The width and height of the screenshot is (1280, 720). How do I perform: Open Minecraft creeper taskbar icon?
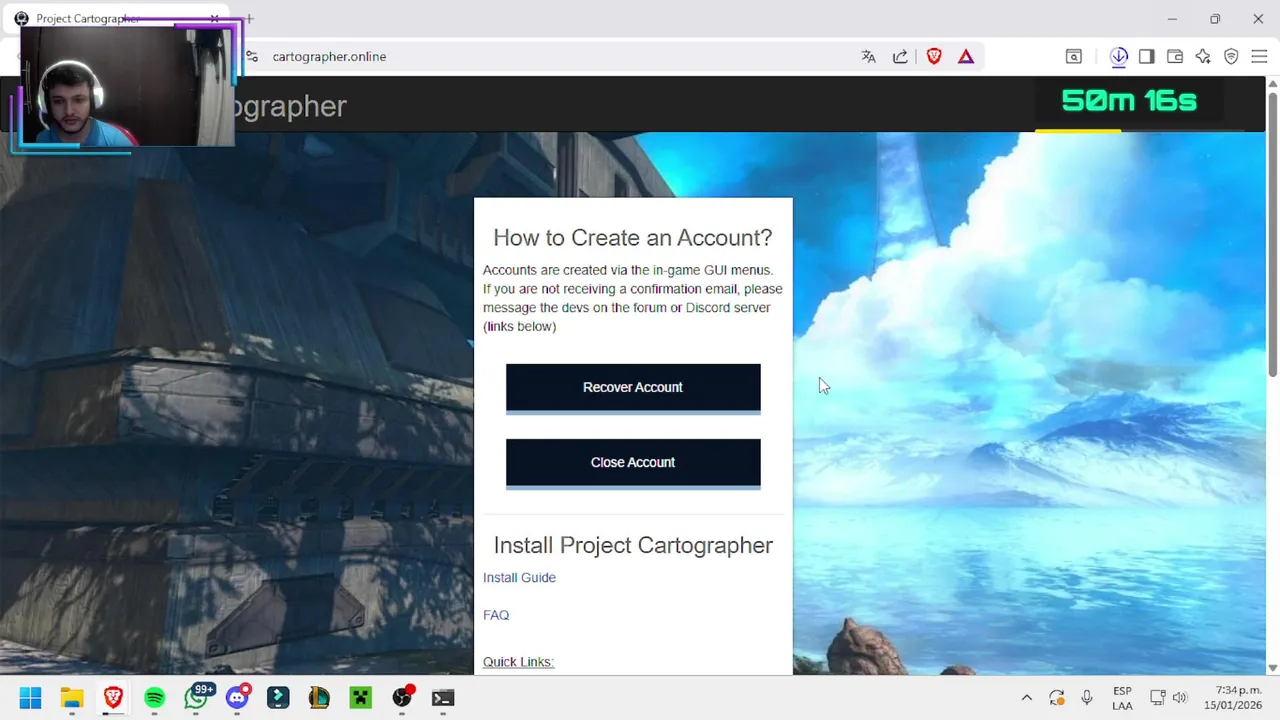click(x=361, y=698)
